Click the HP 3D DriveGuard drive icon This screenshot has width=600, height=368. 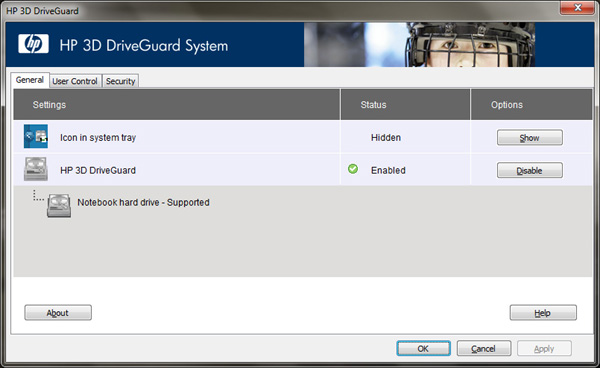[x=36, y=169]
